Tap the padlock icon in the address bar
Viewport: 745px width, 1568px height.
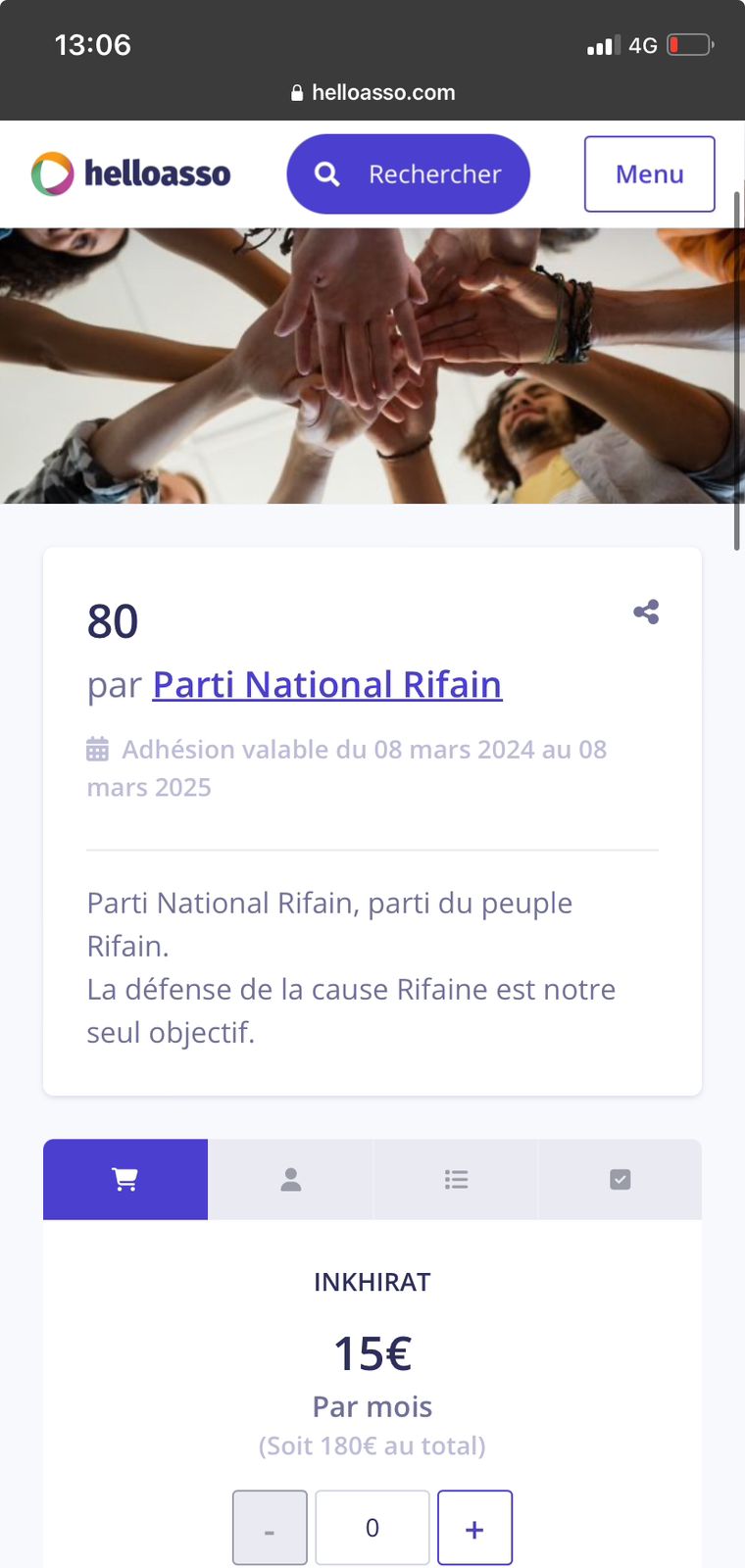(x=297, y=93)
